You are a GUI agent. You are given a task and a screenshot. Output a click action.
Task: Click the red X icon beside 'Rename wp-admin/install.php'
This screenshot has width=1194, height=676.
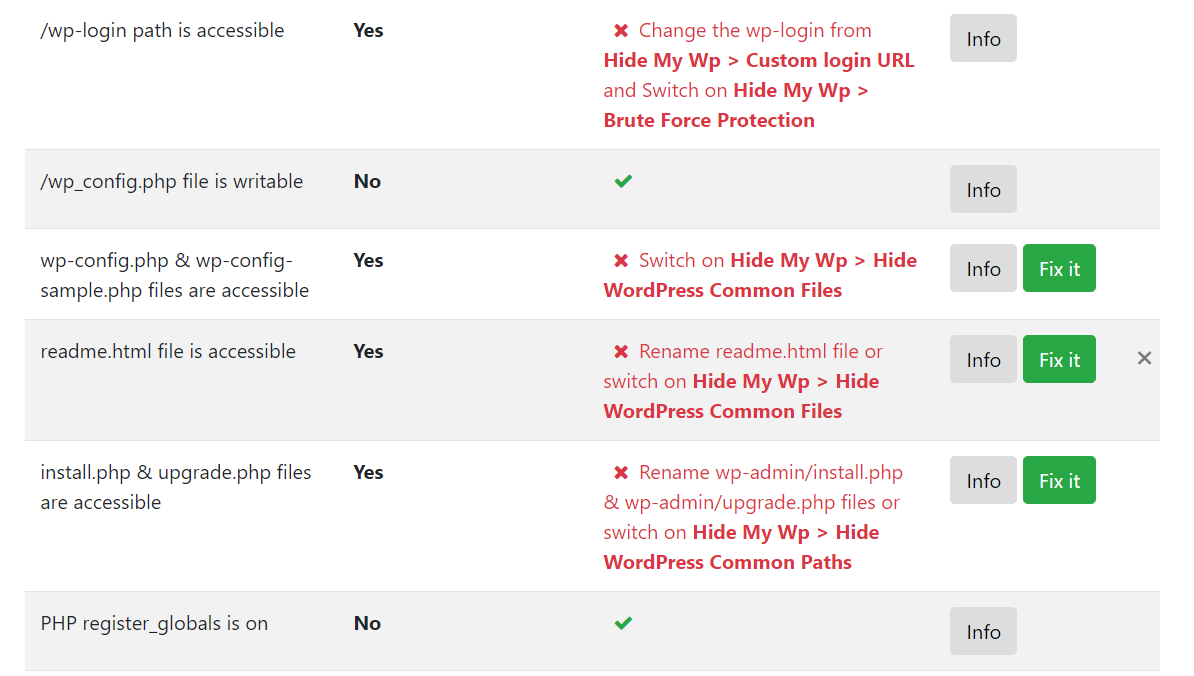[x=621, y=473]
